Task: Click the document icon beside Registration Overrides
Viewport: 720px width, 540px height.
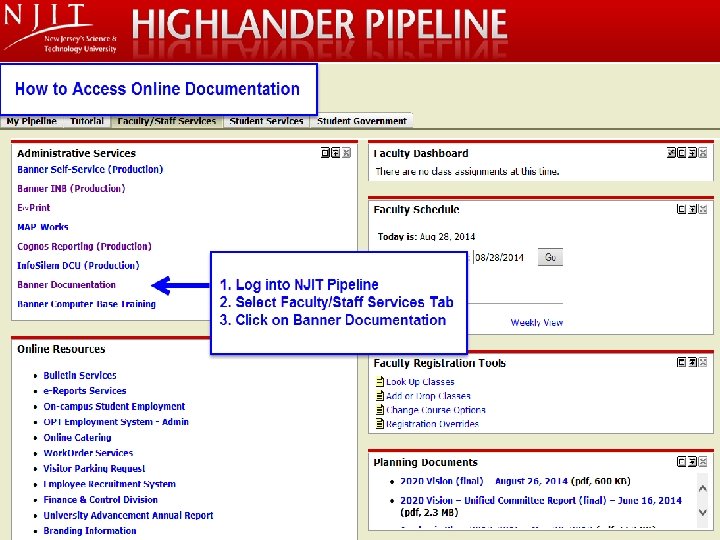Action: (x=380, y=423)
